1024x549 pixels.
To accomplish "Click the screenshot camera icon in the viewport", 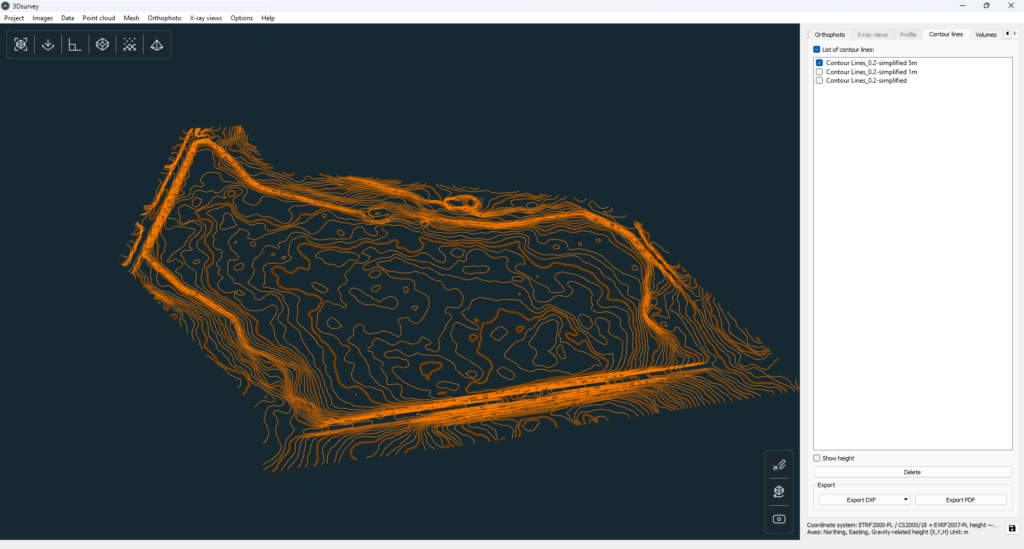I will [779, 519].
